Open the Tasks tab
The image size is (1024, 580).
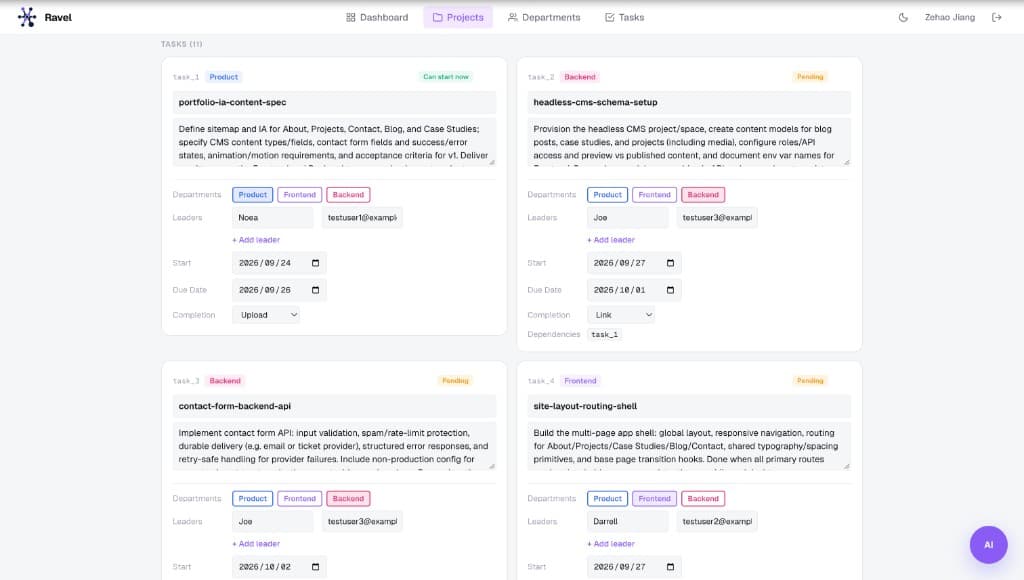624,18
